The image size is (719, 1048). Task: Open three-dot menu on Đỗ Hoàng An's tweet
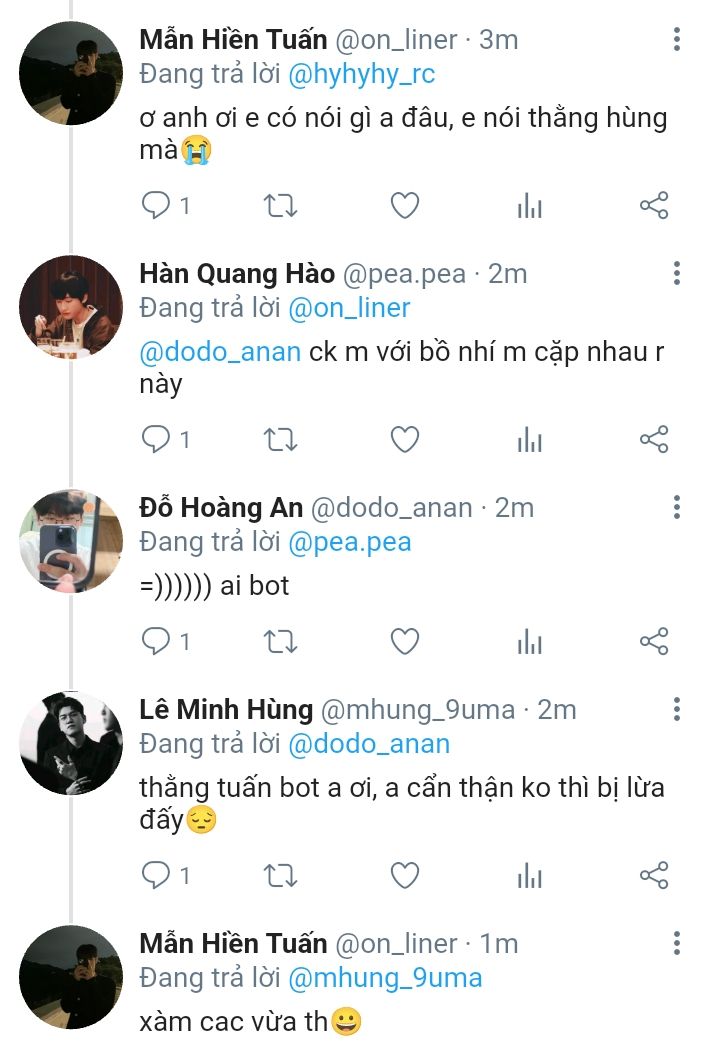(677, 507)
